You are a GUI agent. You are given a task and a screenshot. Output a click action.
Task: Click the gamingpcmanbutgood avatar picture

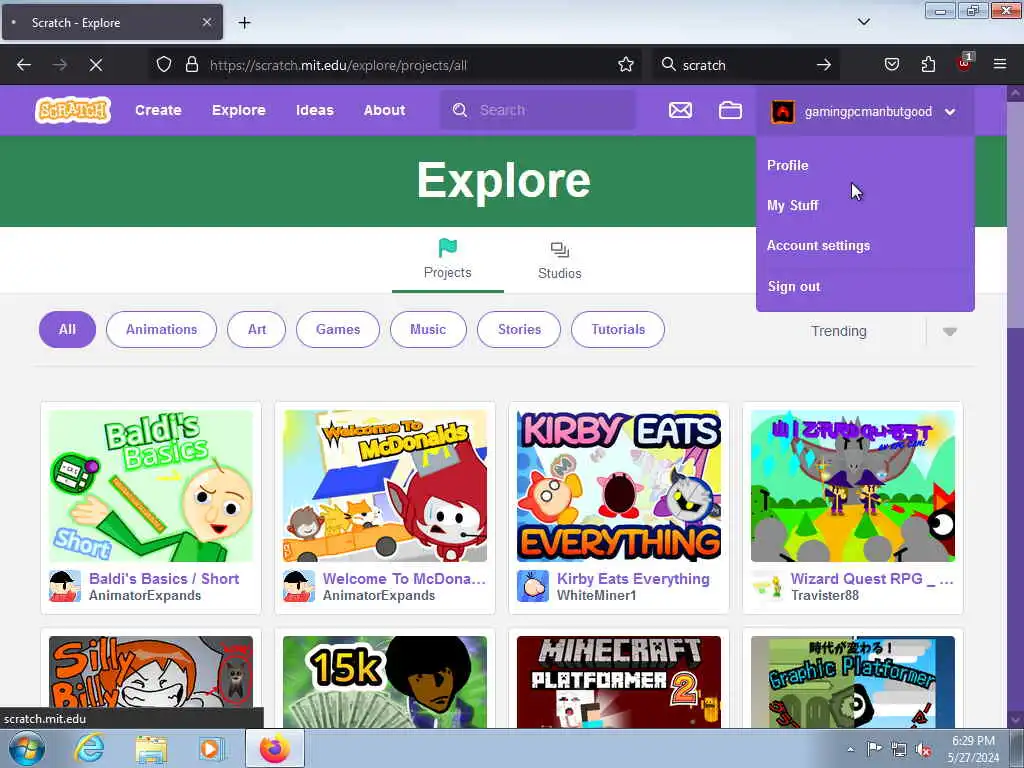(782, 112)
